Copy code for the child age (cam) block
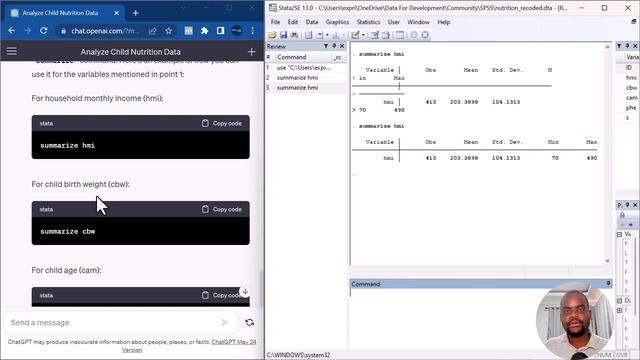The height and width of the screenshot is (360, 640). [222, 295]
